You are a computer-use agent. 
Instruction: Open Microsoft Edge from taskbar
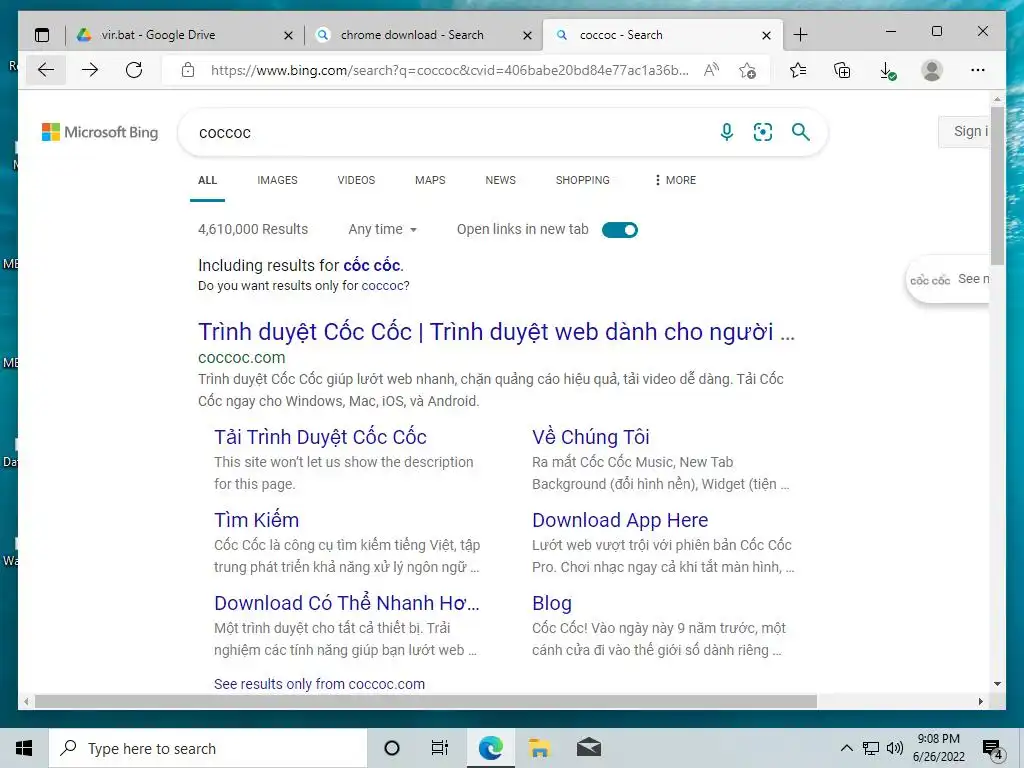[x=491, y=748]
